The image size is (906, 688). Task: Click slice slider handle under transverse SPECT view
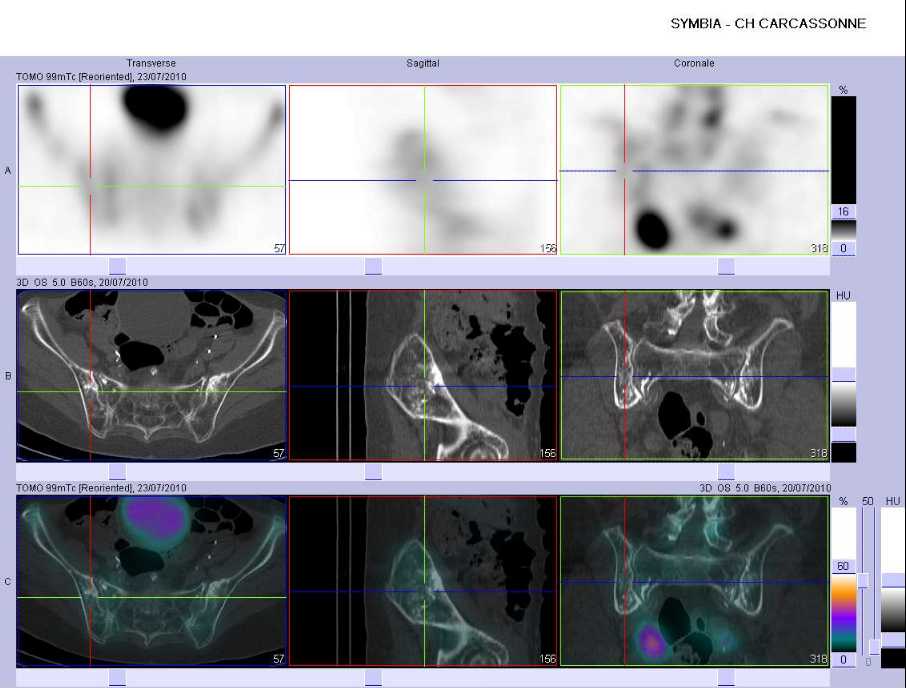click(x=117, y=266)
